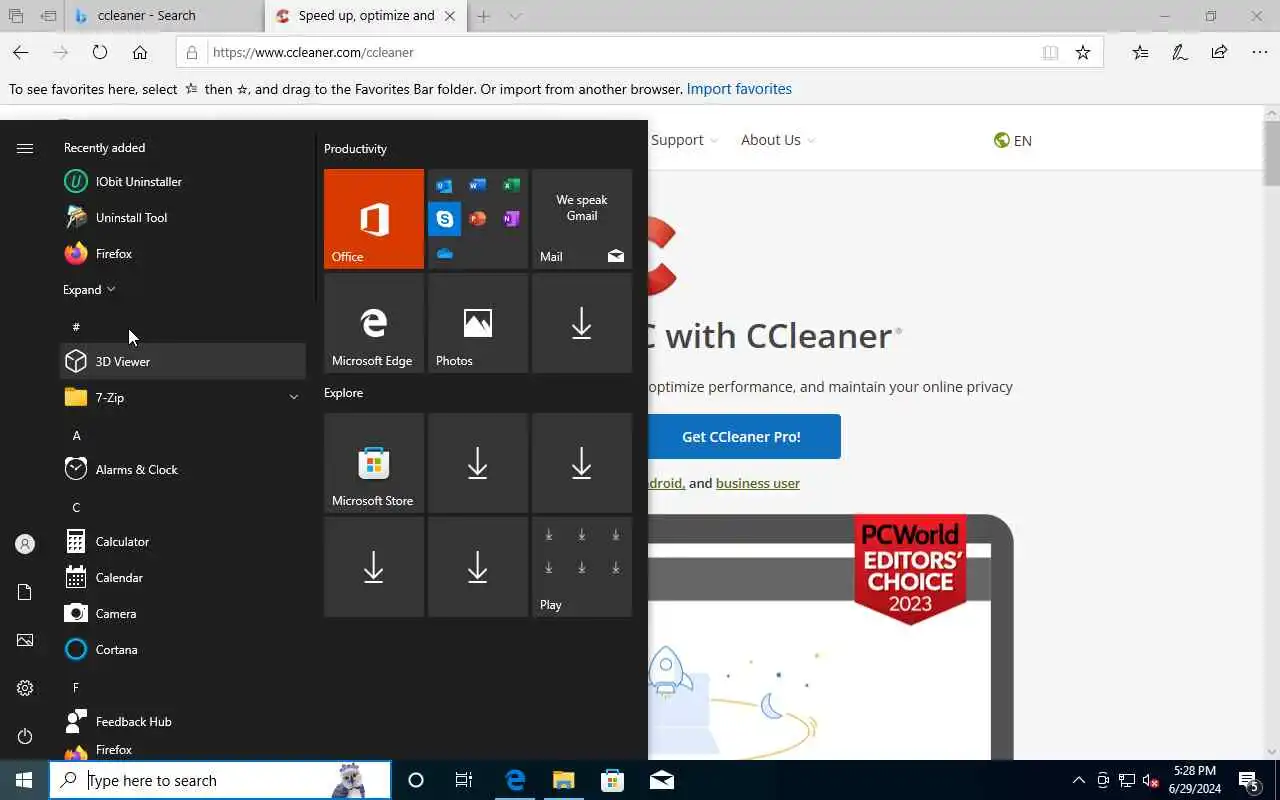This screenshot has height=800, width=1280.
Task: Open the tab list chevron in Edge
Action: pos(515,16)
